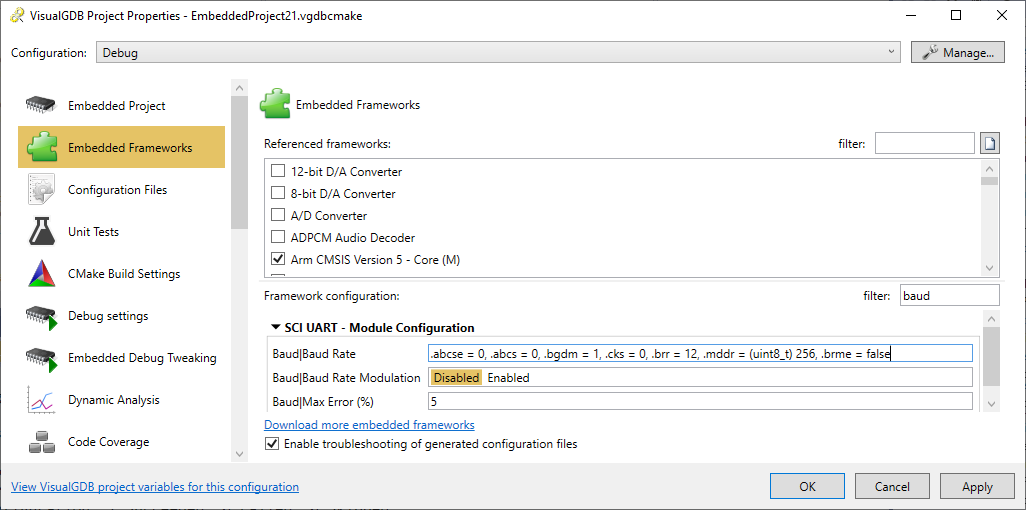
Task: Click the Baud|Baud Rate label
Action: click(x=314, y=354)
